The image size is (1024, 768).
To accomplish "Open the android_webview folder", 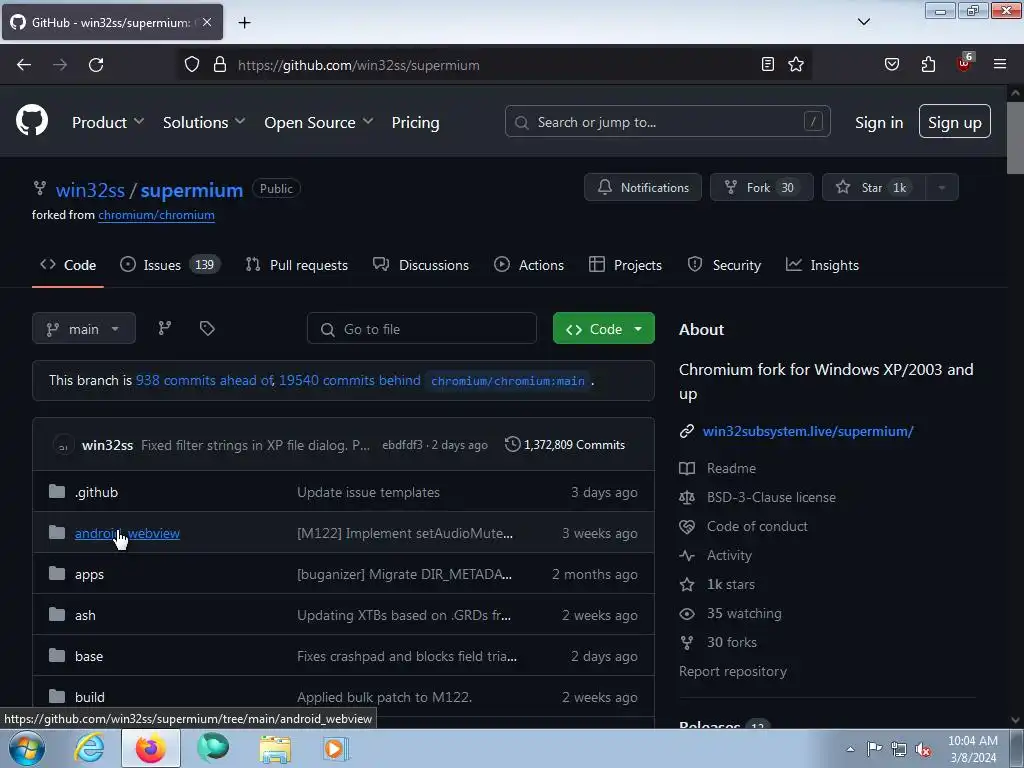I will (127, 533).
